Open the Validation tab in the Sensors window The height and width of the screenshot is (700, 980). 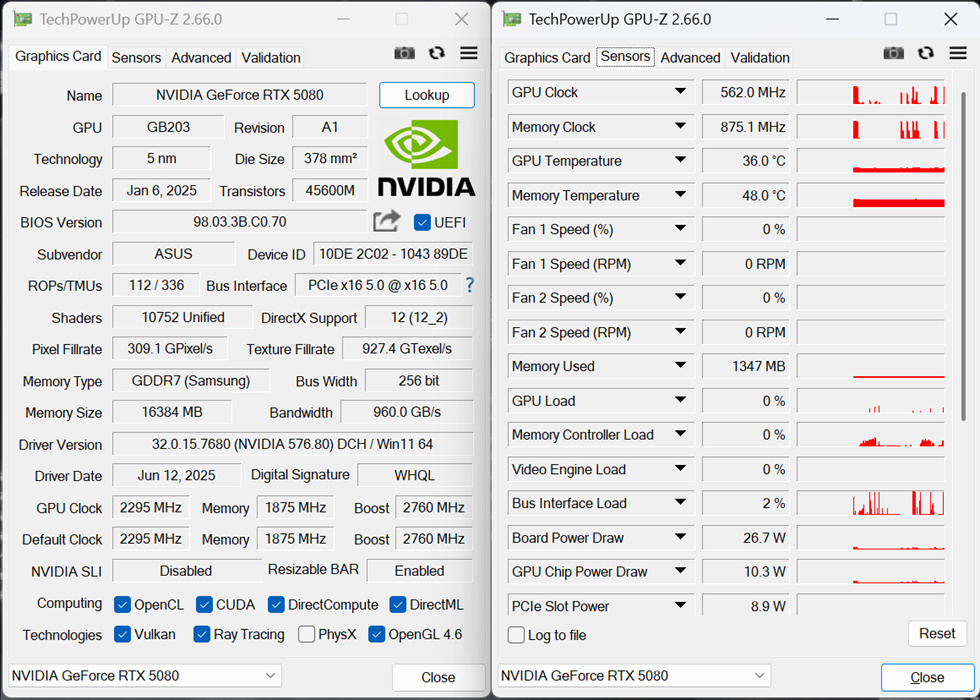760,57
